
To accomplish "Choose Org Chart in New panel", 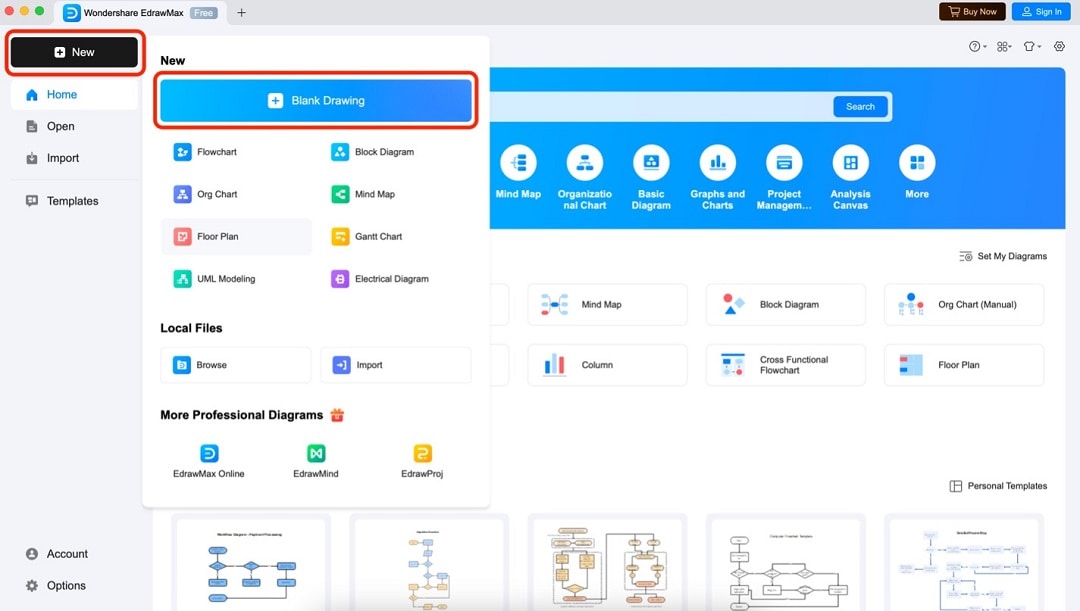I will coord(236,194).
